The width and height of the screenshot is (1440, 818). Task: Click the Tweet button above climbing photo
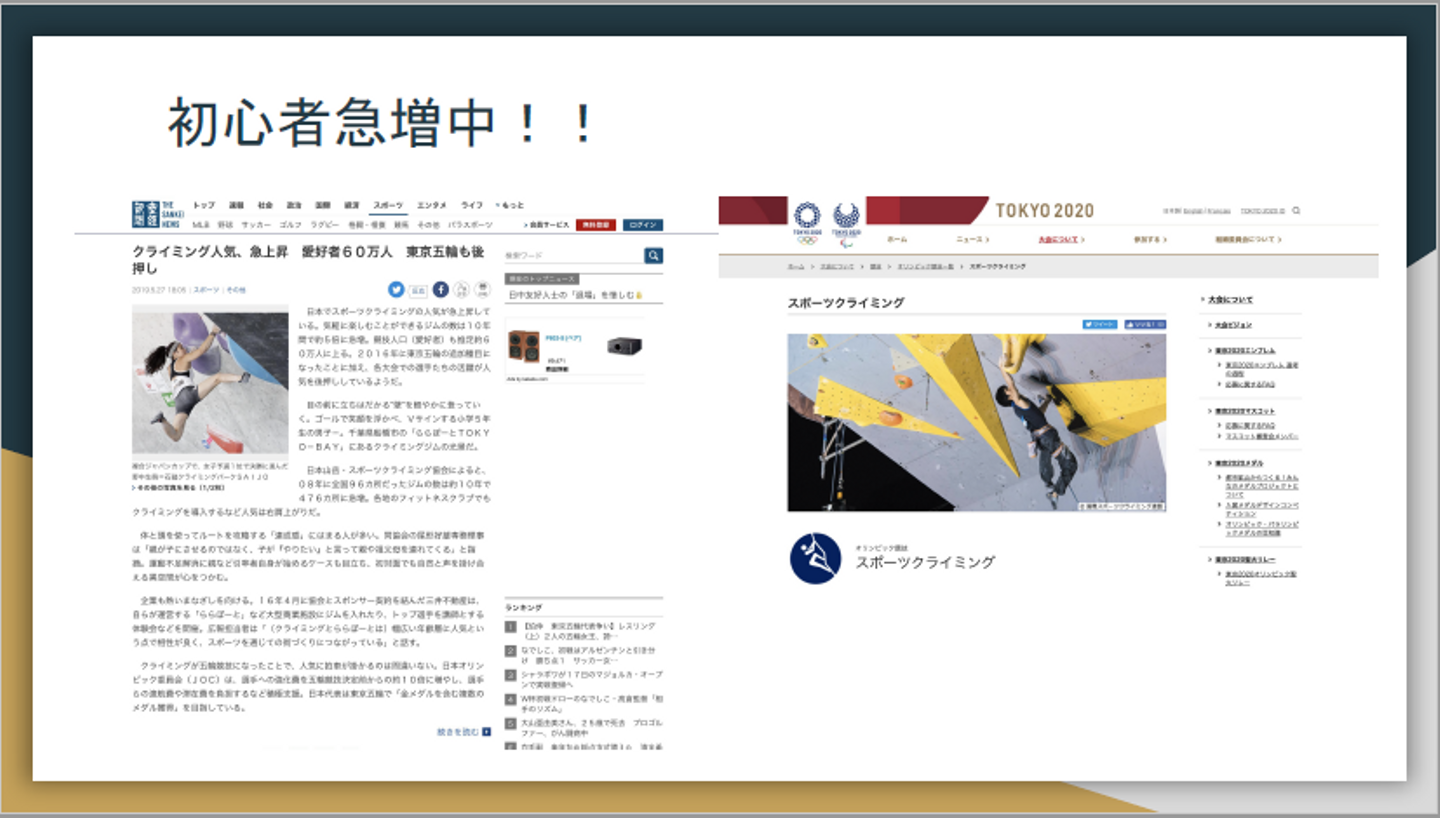1100,324
